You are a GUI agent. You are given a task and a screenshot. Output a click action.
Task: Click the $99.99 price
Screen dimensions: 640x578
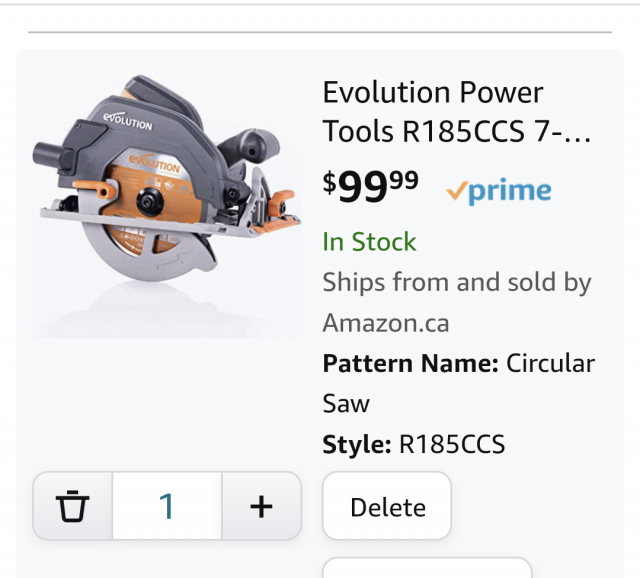coord(370,187)
